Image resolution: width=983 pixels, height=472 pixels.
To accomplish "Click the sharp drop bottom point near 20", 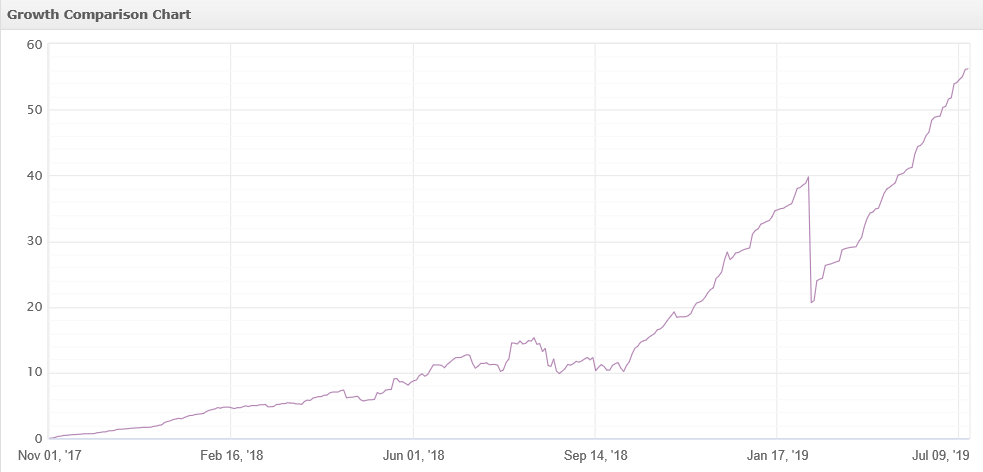I will point(811,302).
